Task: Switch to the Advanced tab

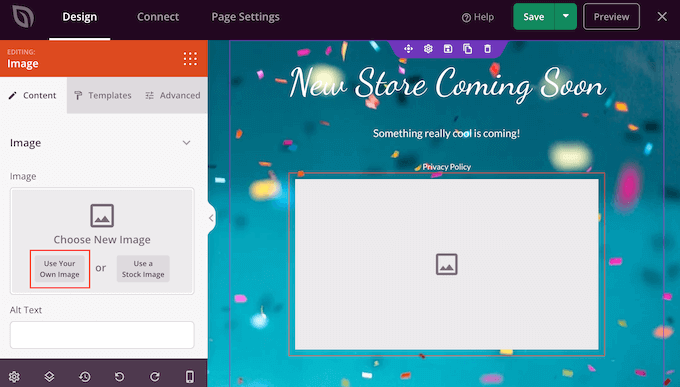Action: (x=173, y=95)
